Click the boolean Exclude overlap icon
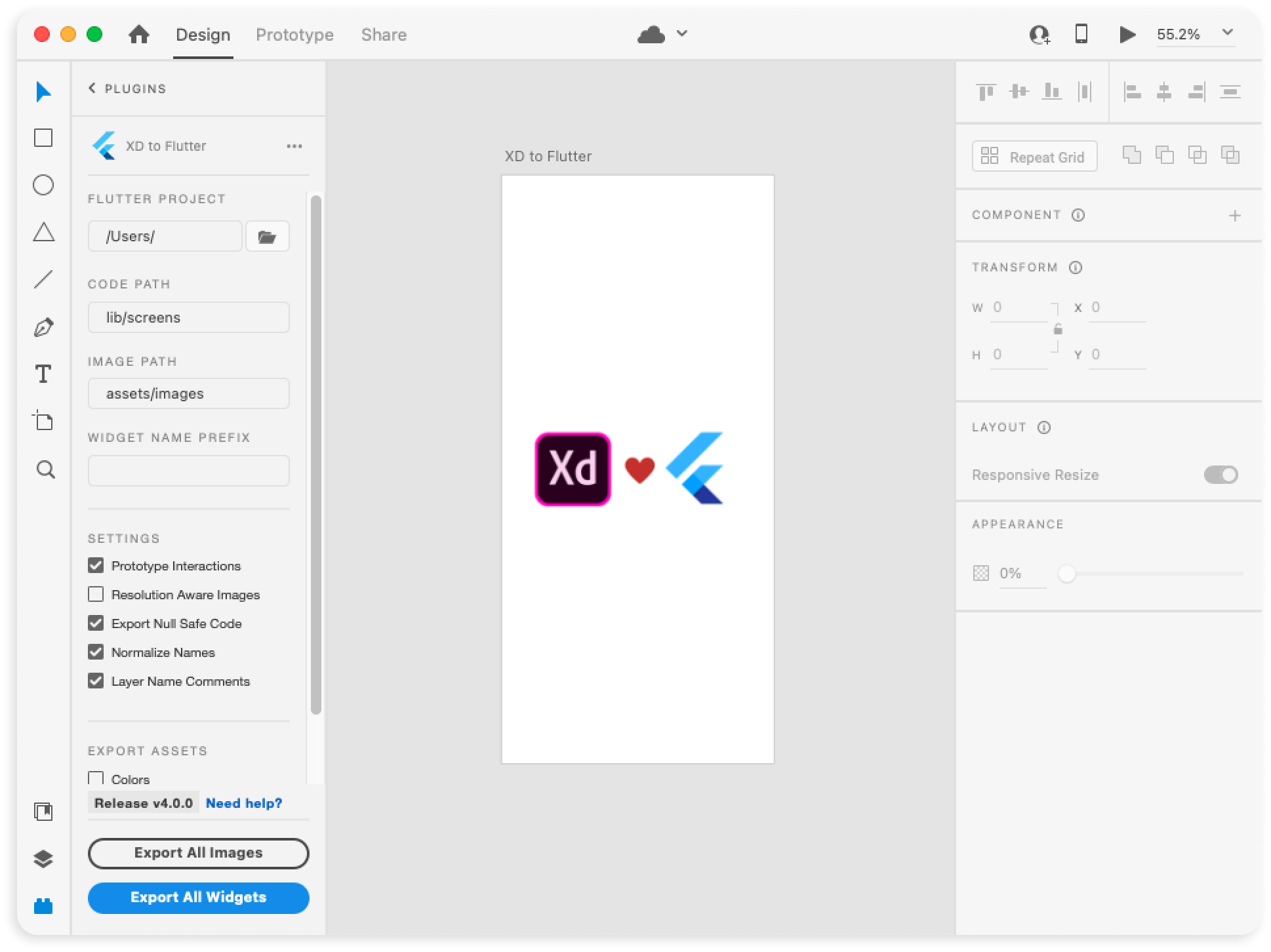Image resolution: width=1271 pixels, height=952 pixels. [1230, 155]
